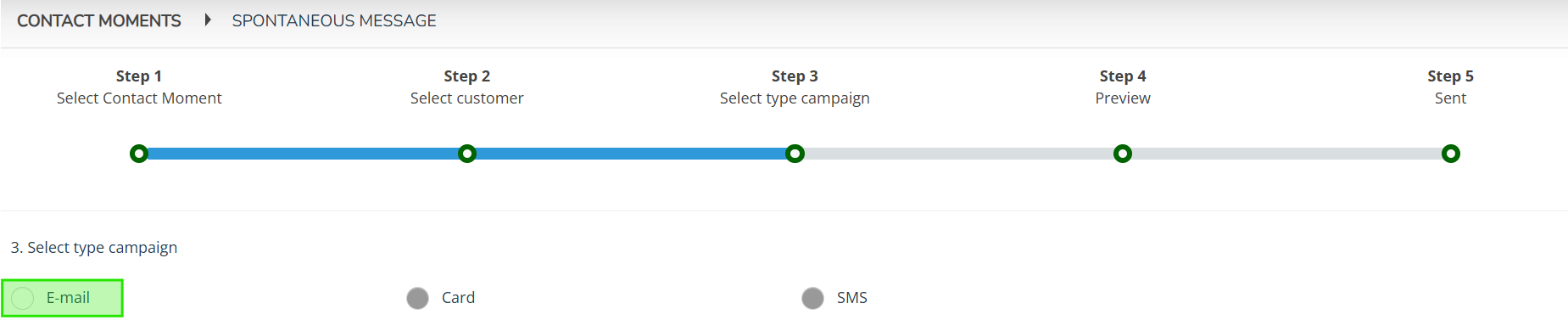Click the Spontaneous Message breadcrumb item
The image size is (1568, 331).
(334, 20)
